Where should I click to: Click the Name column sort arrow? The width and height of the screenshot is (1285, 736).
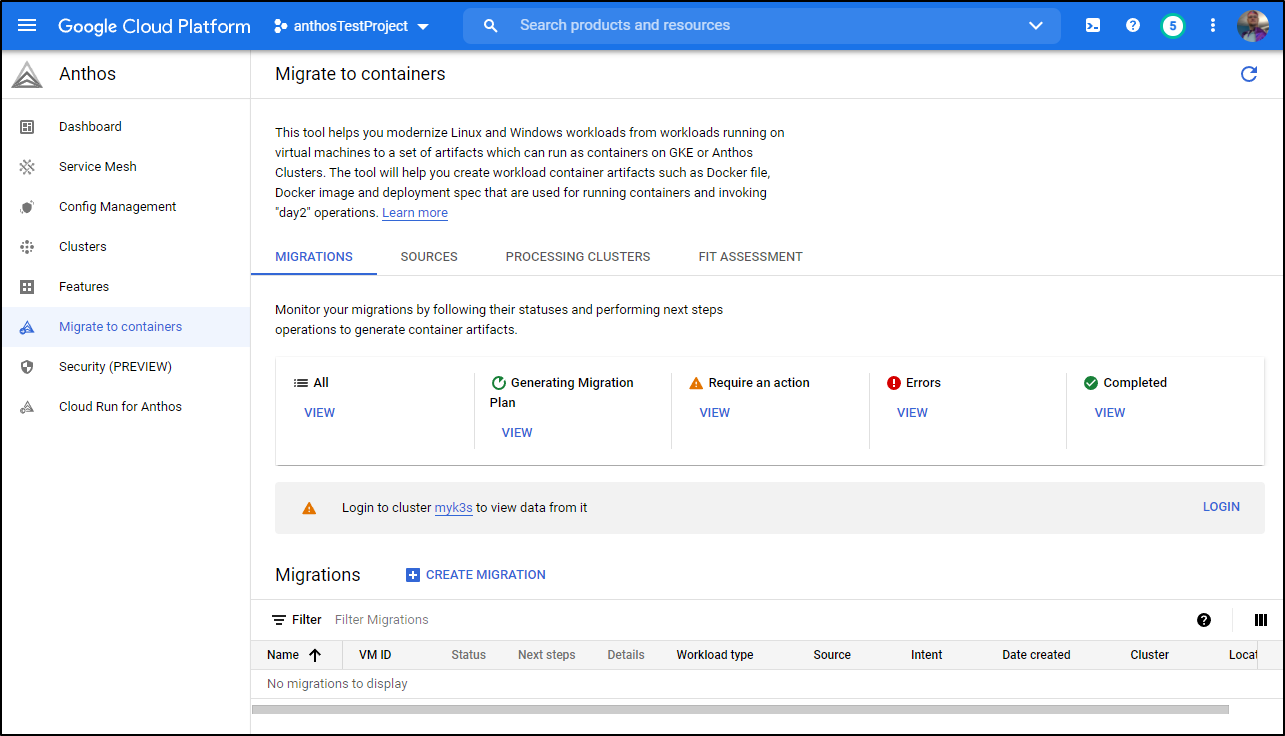(x=315, y=655)
